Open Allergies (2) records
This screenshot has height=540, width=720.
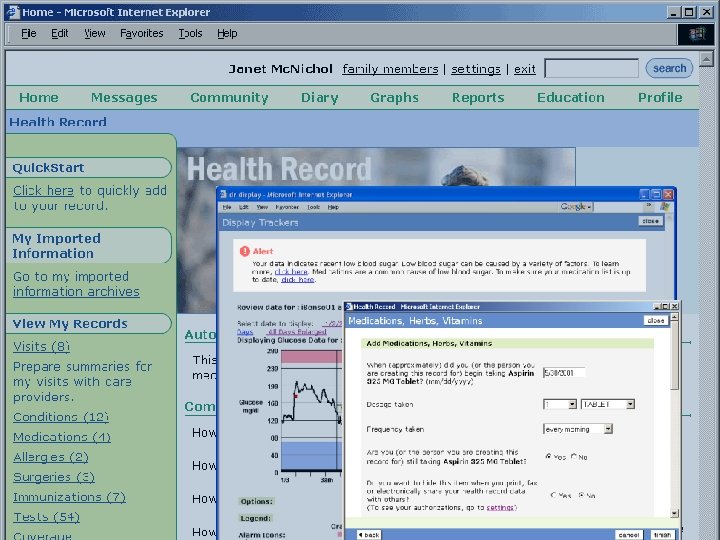coord(51,457)
